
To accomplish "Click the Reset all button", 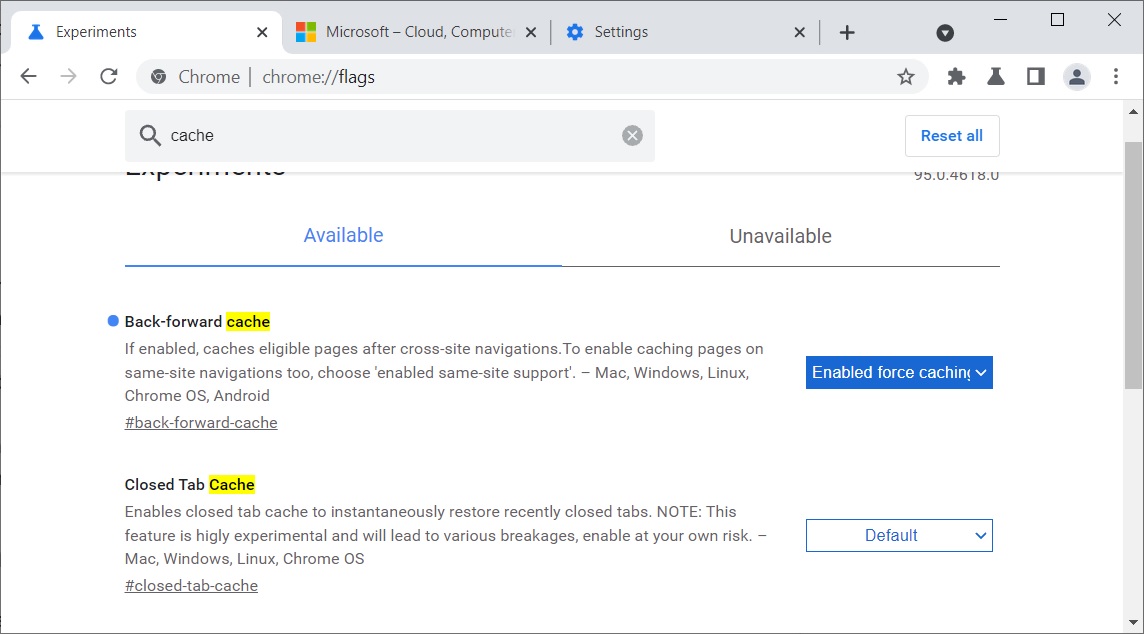I will pos(951,136).
